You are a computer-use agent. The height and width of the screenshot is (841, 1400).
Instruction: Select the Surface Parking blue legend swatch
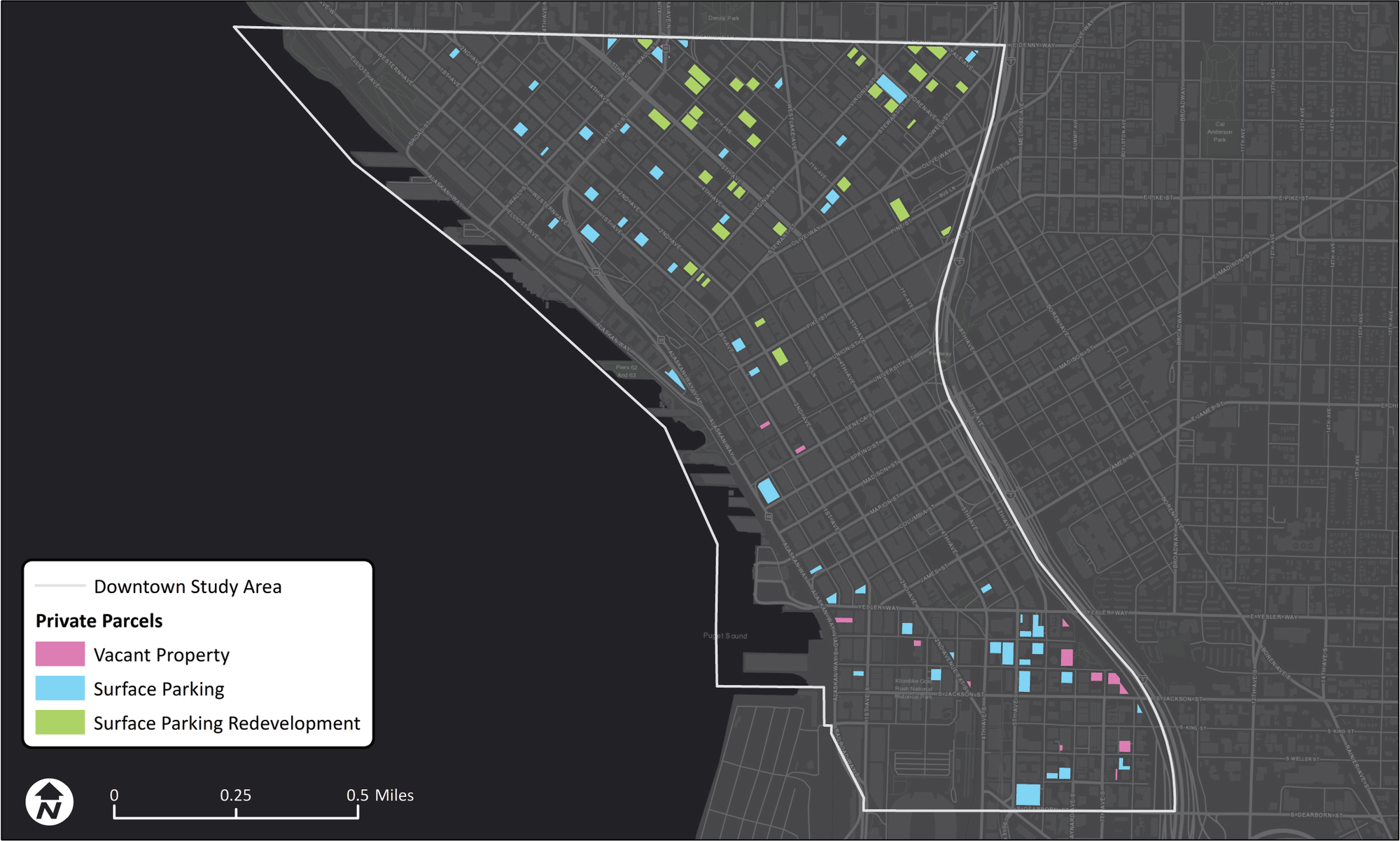click(59, 688)
